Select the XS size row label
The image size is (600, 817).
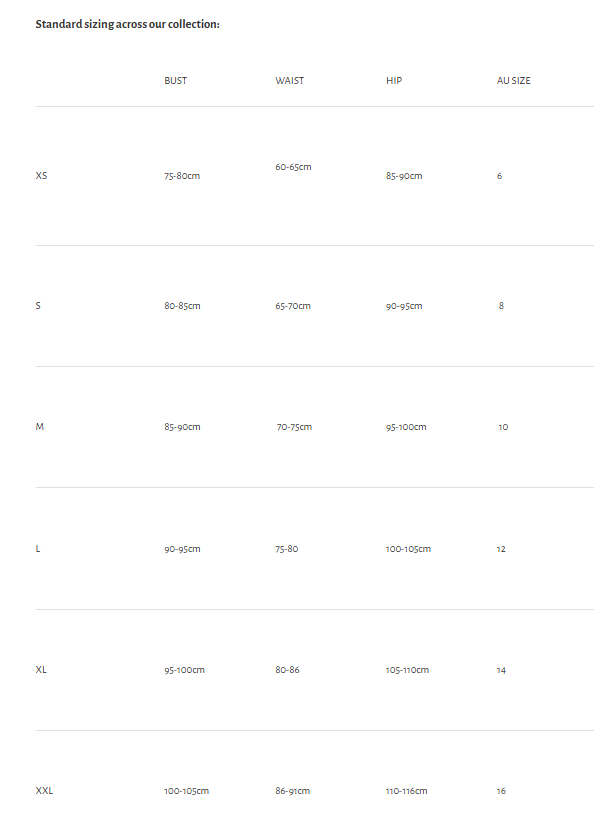pyautogui.click(x=41, y=176)
